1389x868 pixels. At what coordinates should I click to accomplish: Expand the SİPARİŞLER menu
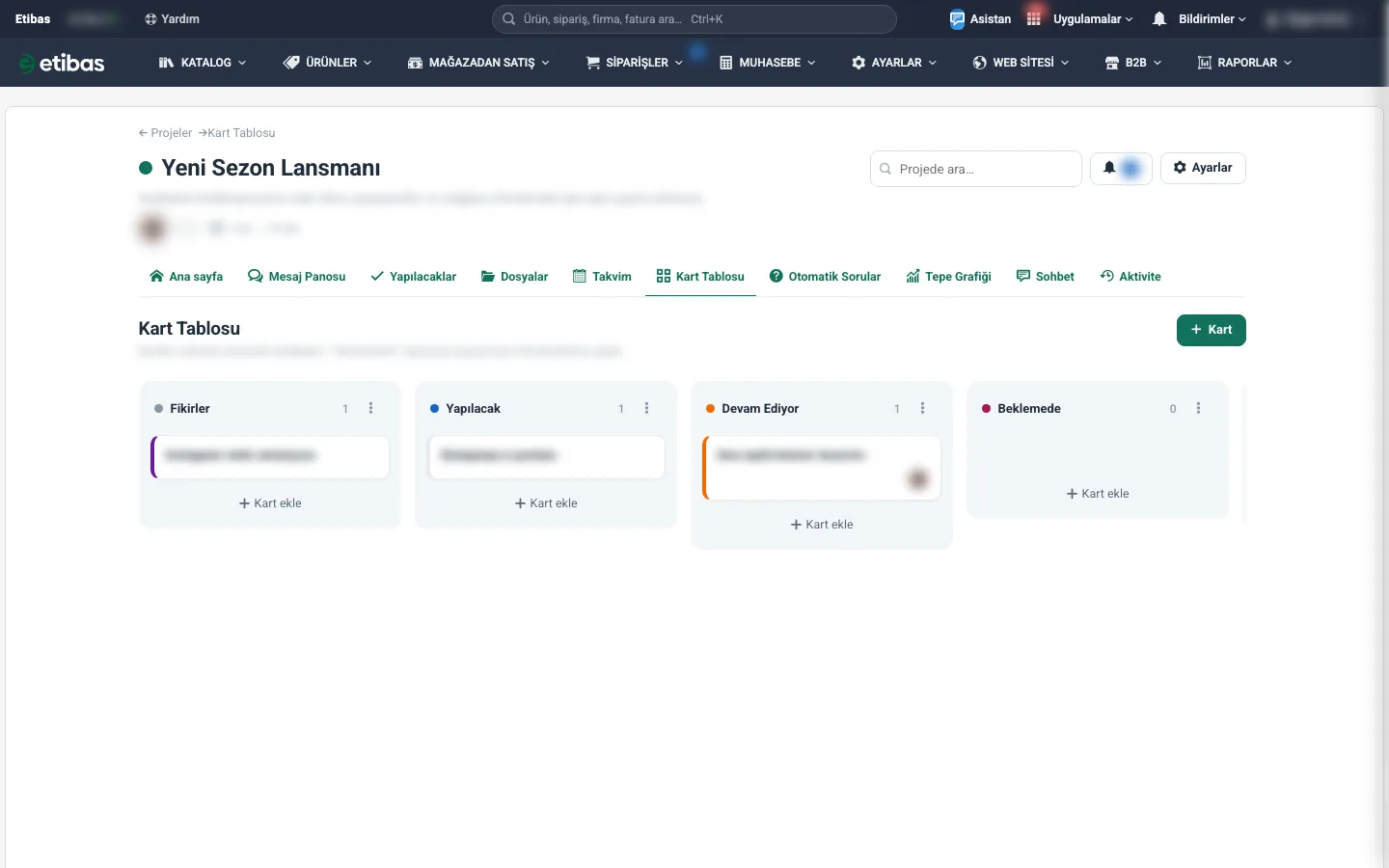pyautogui.click(x=635, y=63)
